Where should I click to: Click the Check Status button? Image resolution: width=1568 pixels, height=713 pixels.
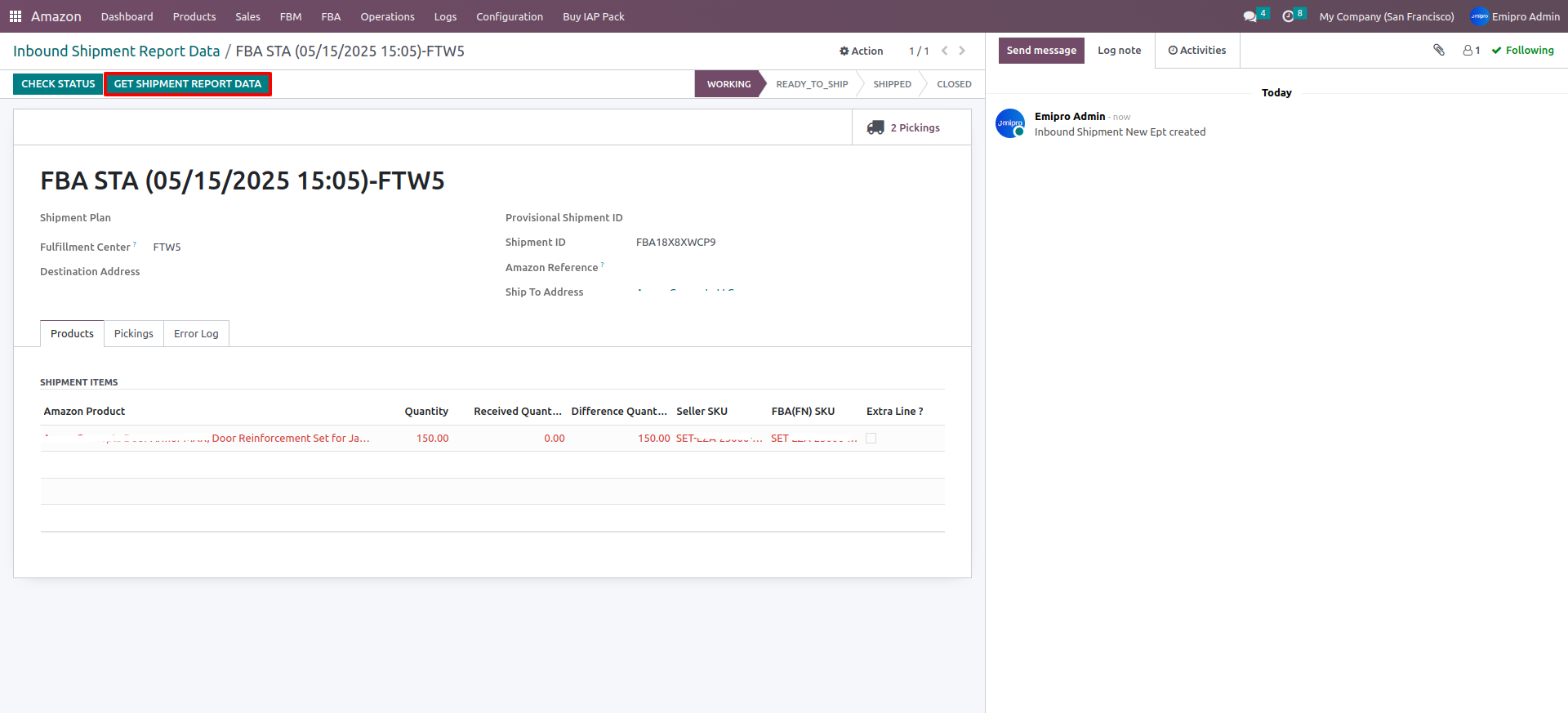(58, 84)
